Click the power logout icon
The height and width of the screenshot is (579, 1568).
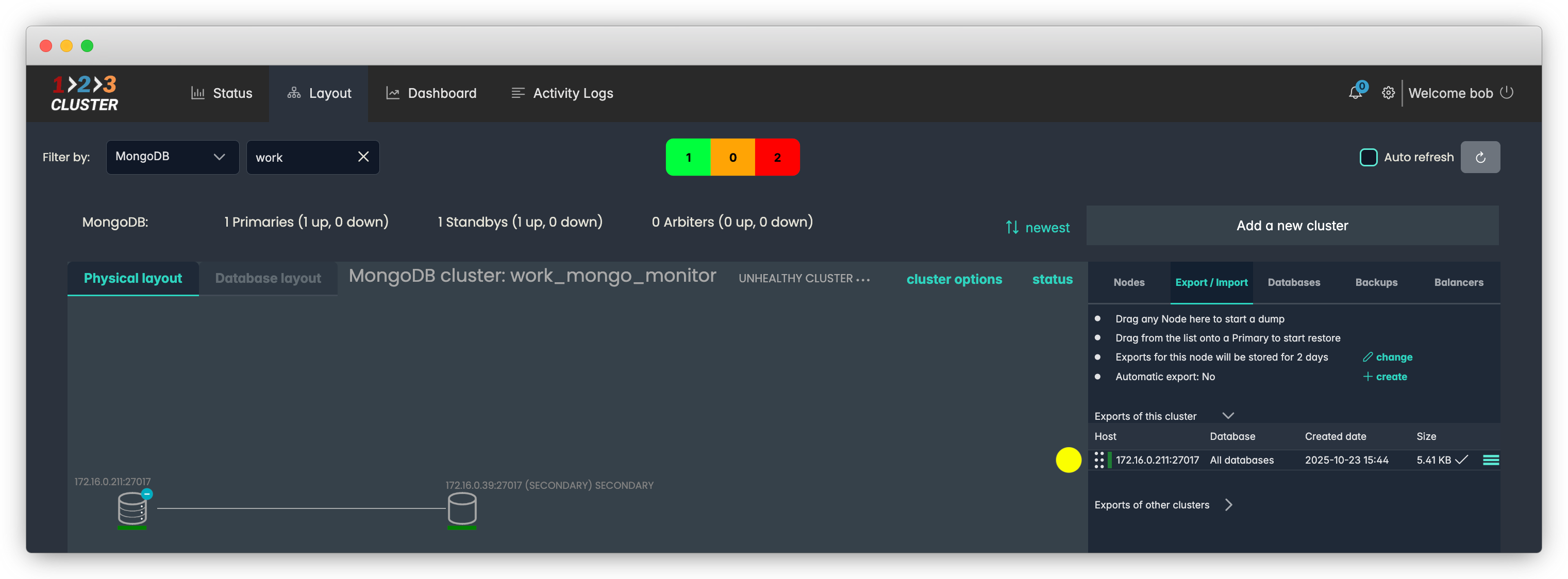click(x=1507, y=92)
